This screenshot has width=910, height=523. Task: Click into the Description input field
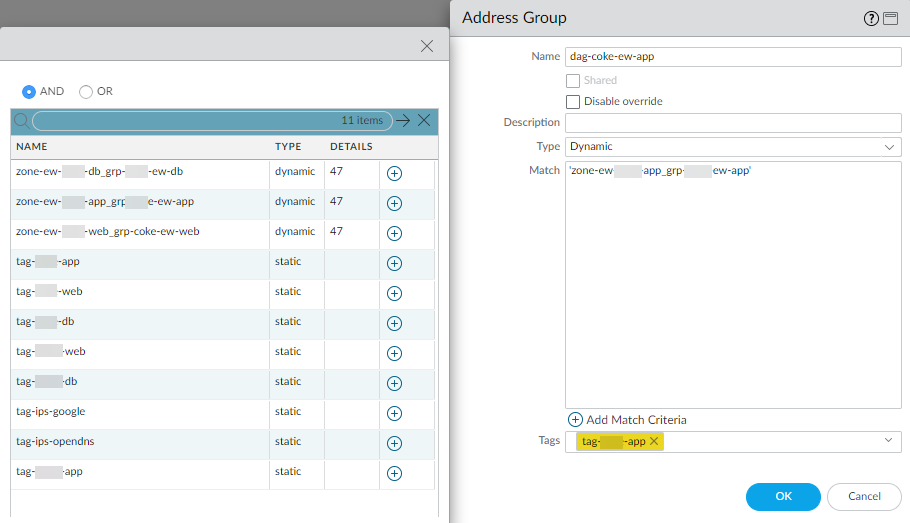[x=733, y=122]
